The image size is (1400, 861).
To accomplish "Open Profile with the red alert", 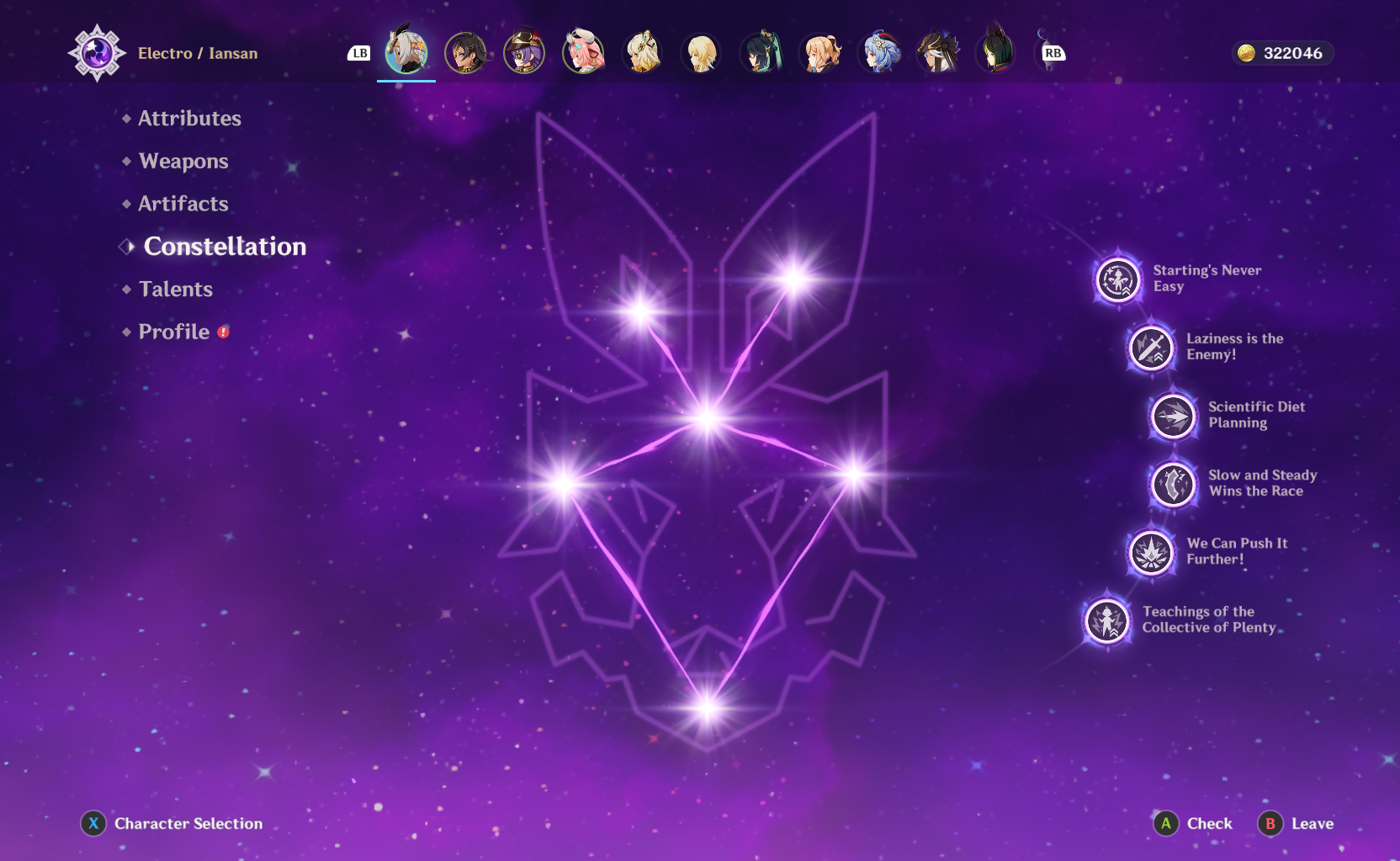I will click(x=174, y=332).
